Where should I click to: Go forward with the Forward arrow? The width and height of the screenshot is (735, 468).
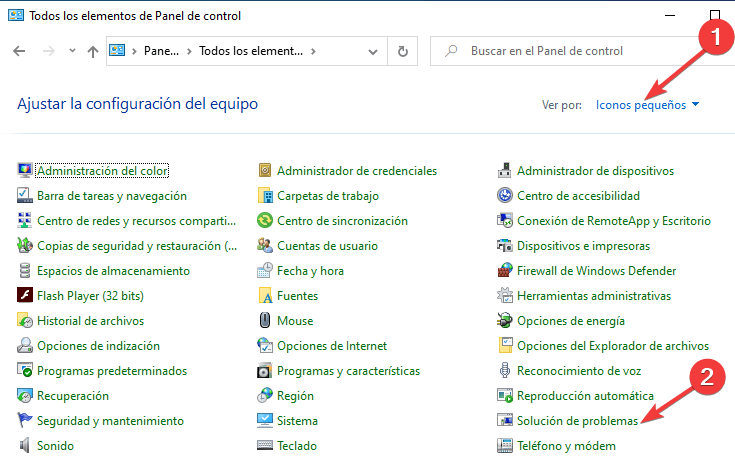tap(49, 51)
